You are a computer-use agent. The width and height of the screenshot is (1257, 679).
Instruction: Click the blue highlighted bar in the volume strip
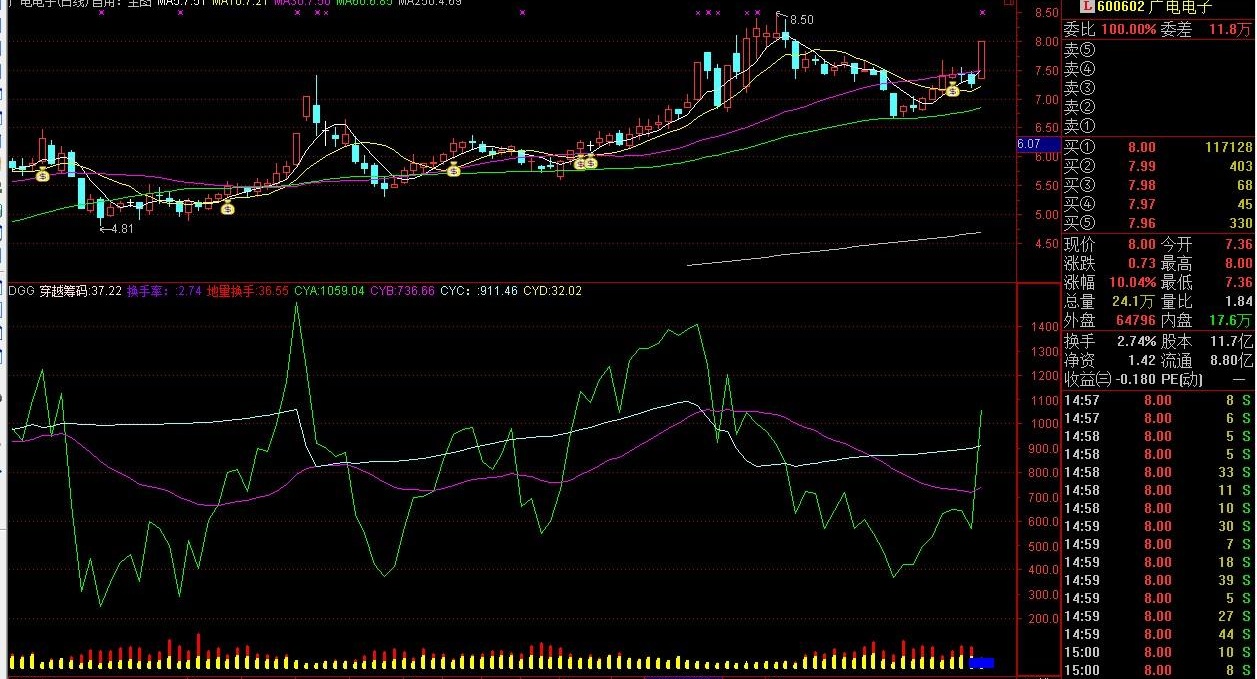pyautogui.click(x=982, y=662)
